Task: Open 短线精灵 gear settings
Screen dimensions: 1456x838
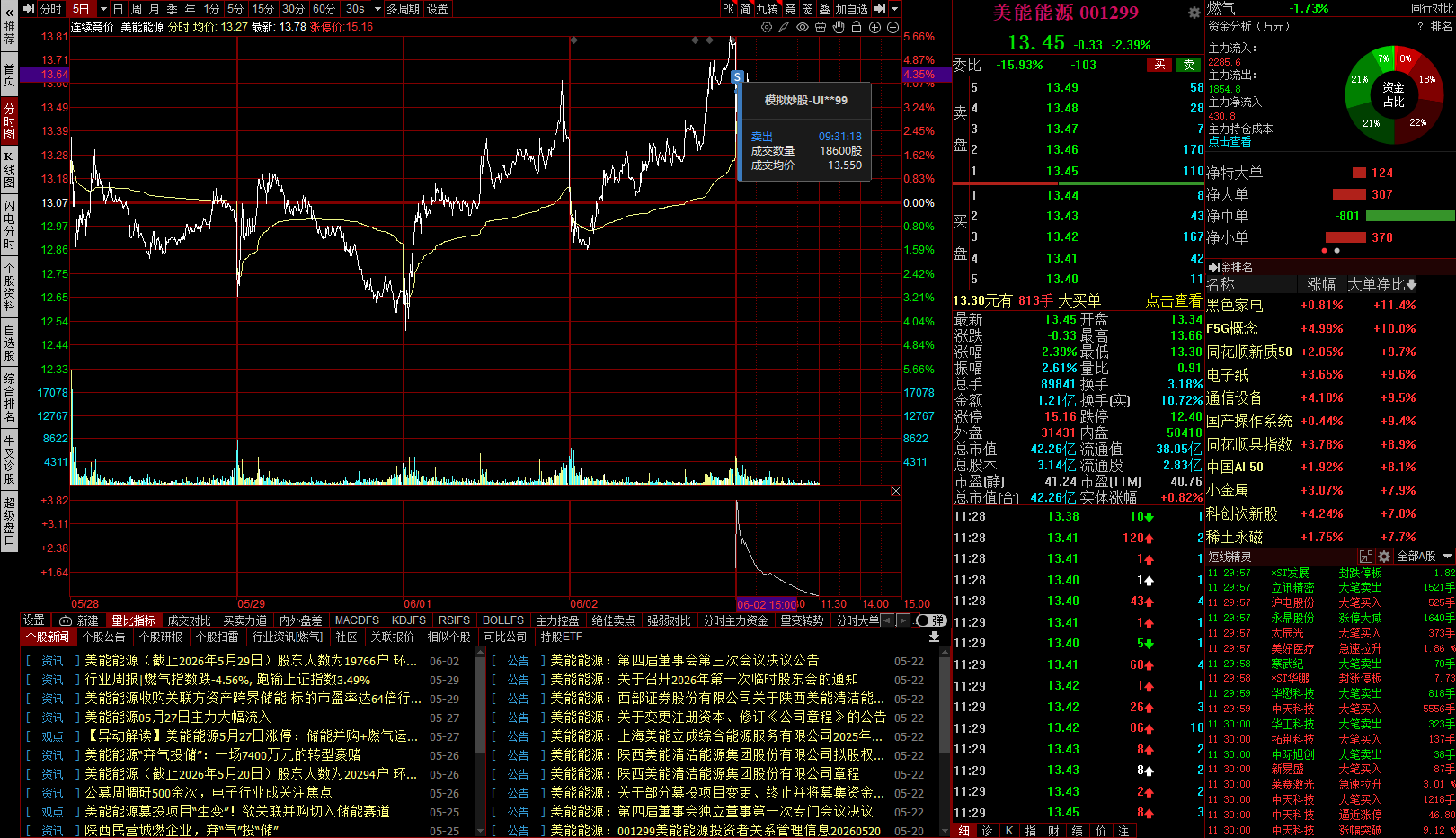Action: pyautogui.click(x=1384, y=557)
